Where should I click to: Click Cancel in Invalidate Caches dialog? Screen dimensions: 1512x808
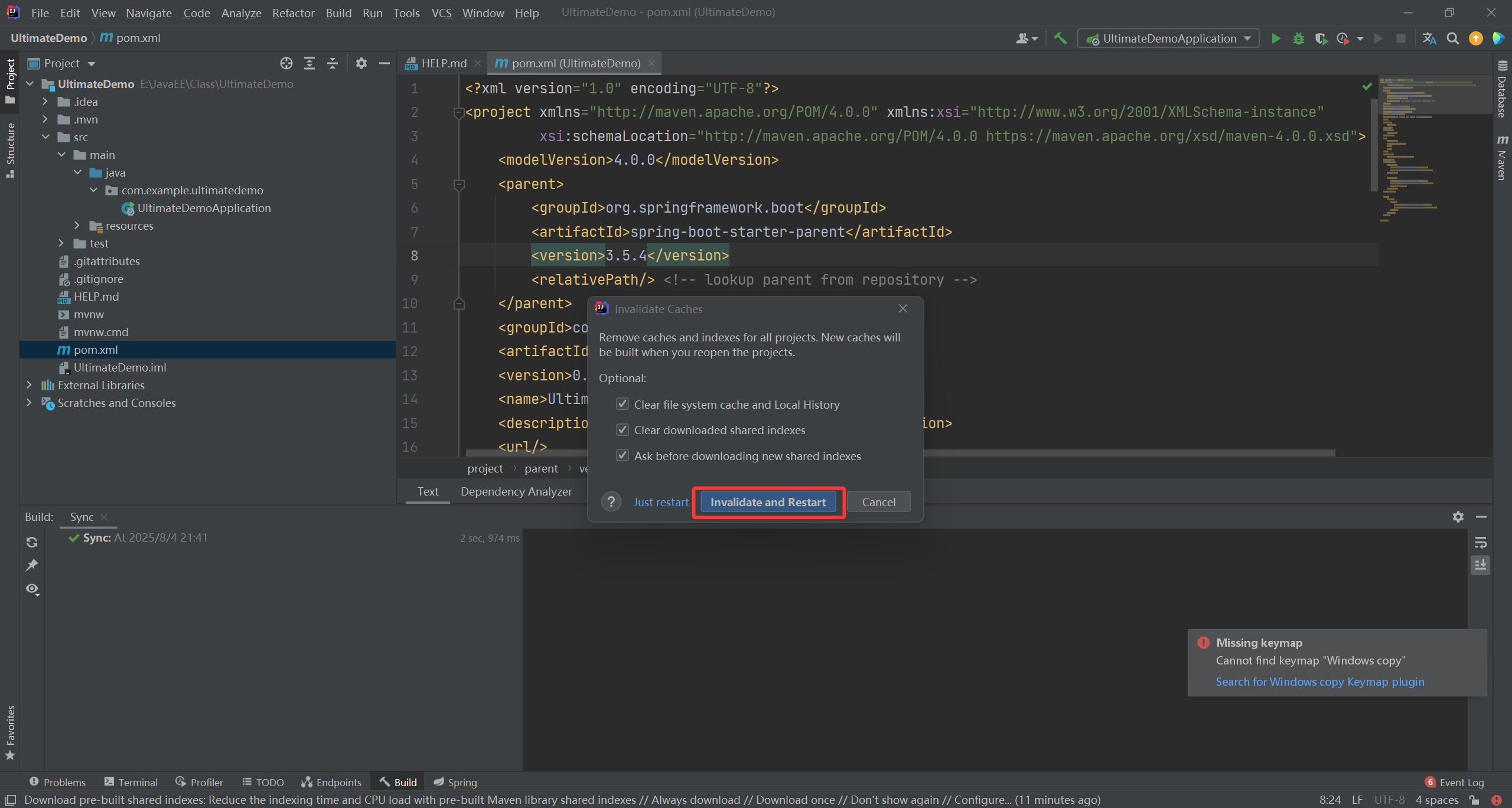(x=878, y=502)
